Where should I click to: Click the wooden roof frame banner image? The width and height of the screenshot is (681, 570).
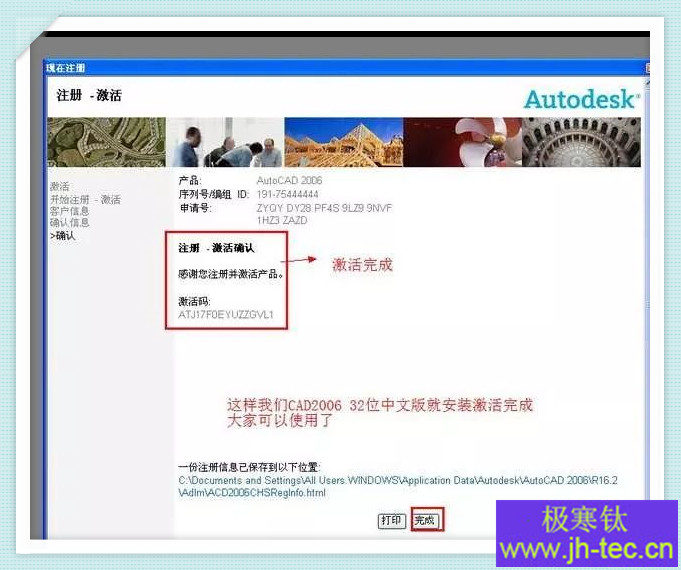tap(344, 142)
